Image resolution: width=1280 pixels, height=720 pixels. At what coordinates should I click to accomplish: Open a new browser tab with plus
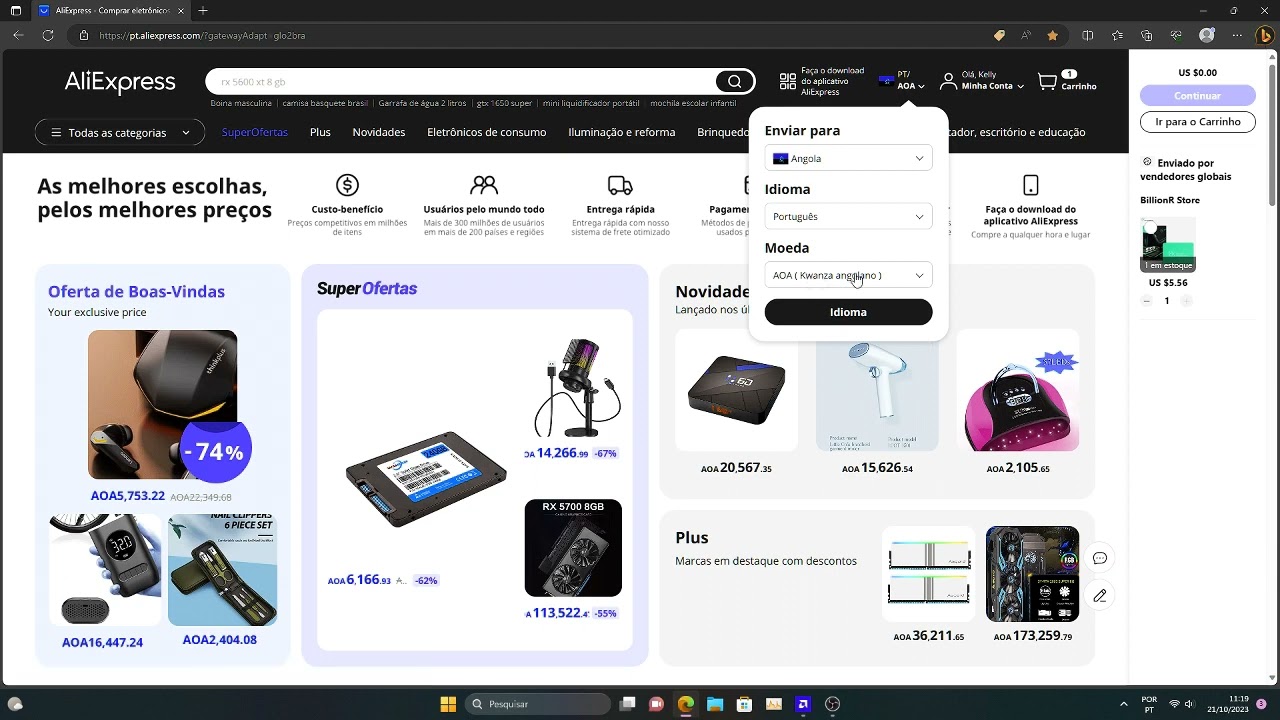[x=203, y=10]
